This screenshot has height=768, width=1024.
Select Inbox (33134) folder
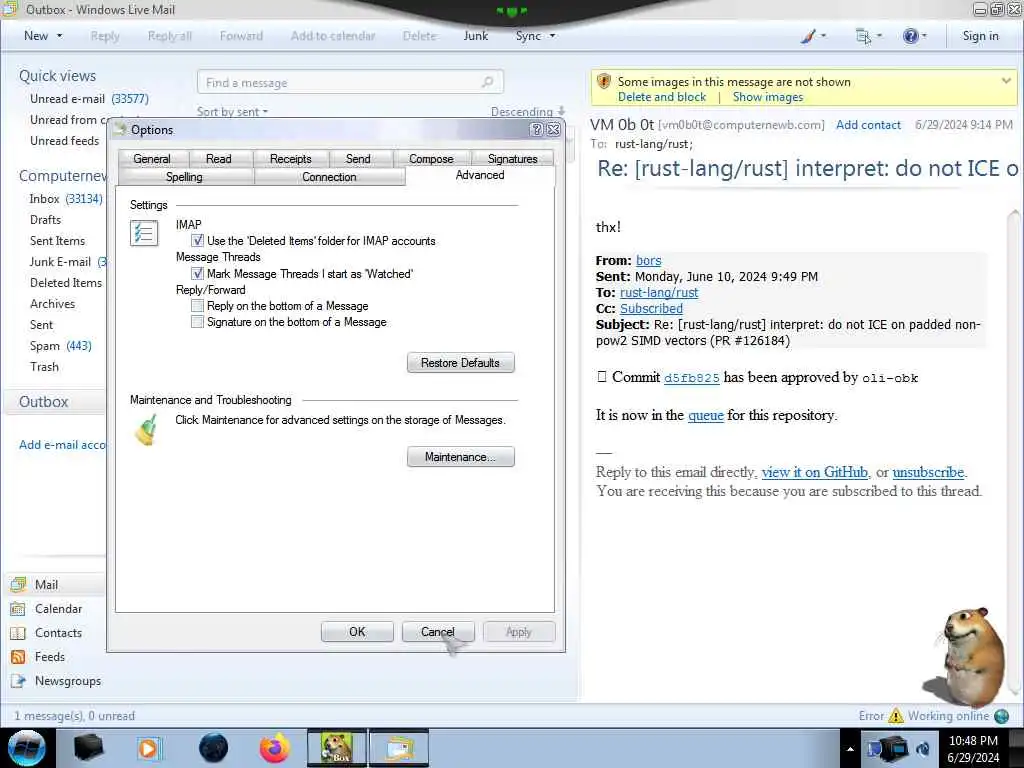pos(65,199)
